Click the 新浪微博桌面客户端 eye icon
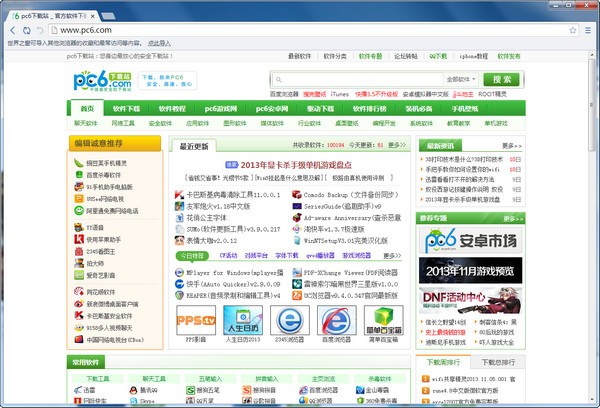This screenshot has height=408, width=600. 79,304
